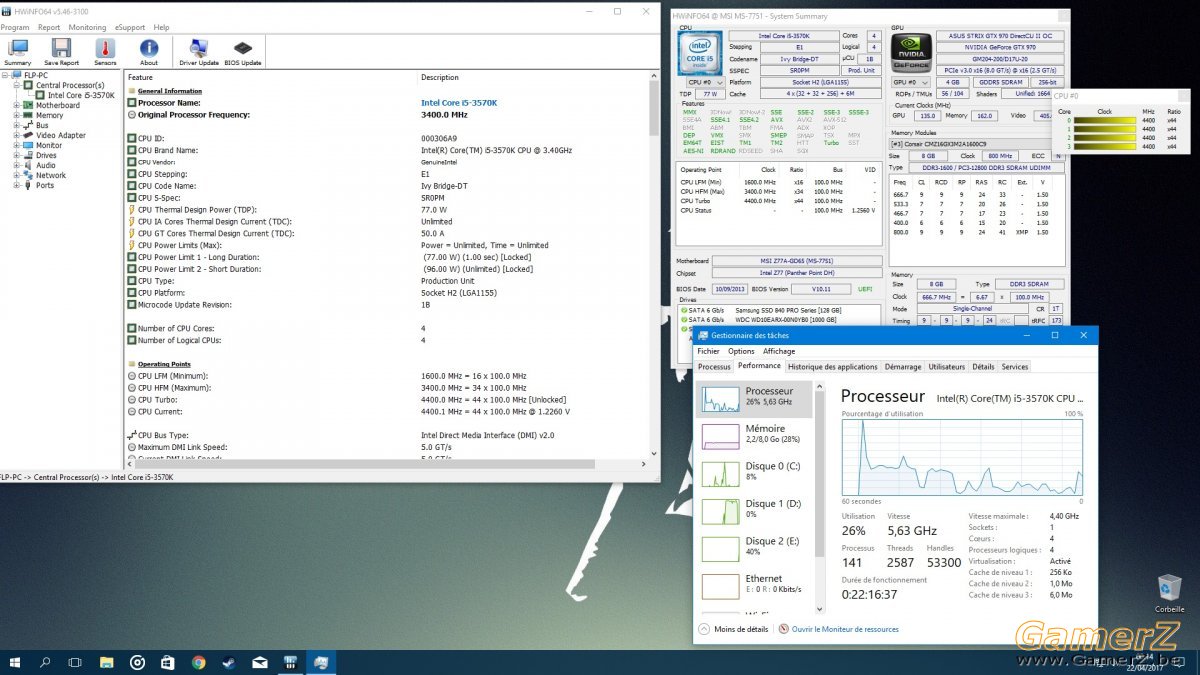Select the Audio item in the tree

click(x=46, y=165)
